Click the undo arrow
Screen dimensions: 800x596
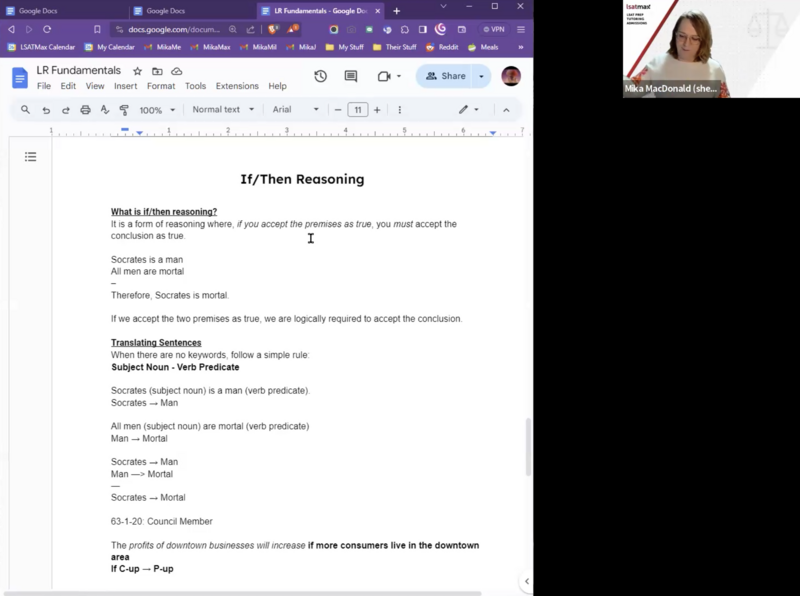(x=46, y=110)
